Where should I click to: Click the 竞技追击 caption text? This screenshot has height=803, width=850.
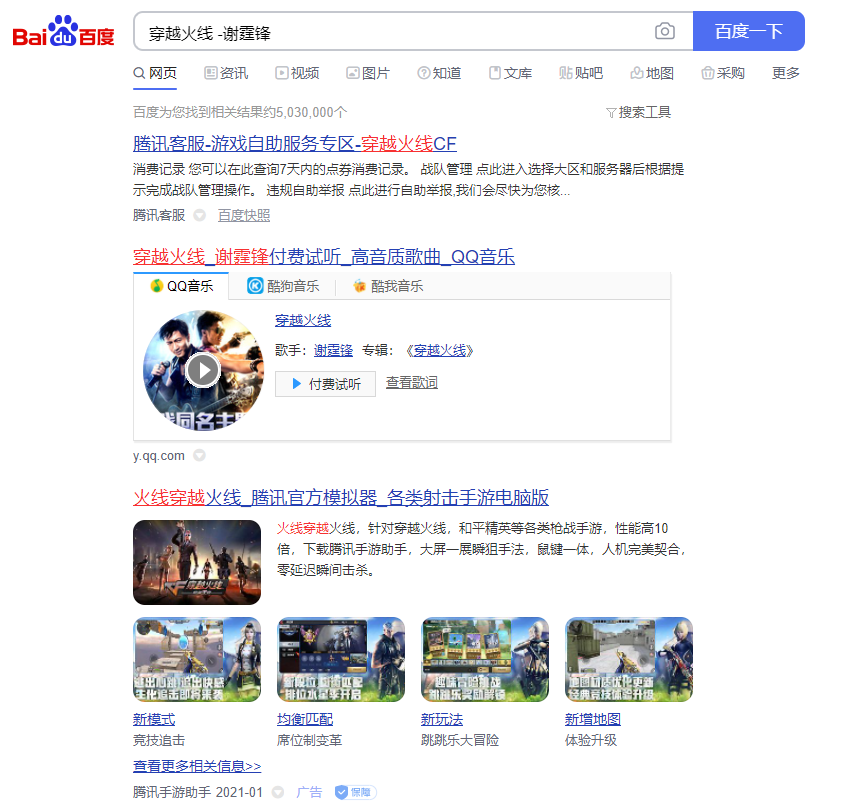point(159,740)
